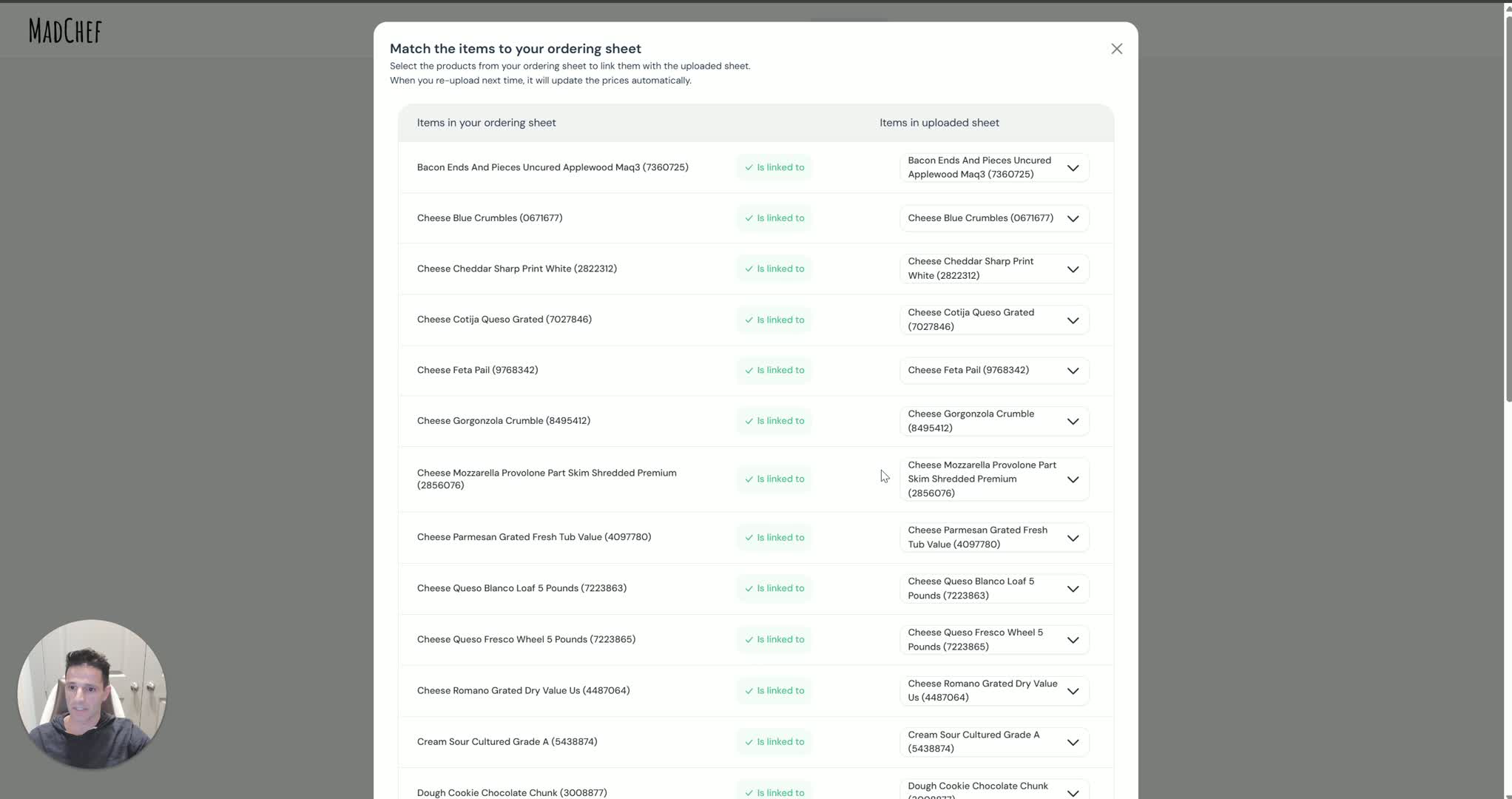The width and height of the screenshot is (1512, 799).
Task: Click 'Is linked to' status in Mozzarella Provolone row
Action: (774, 479)
